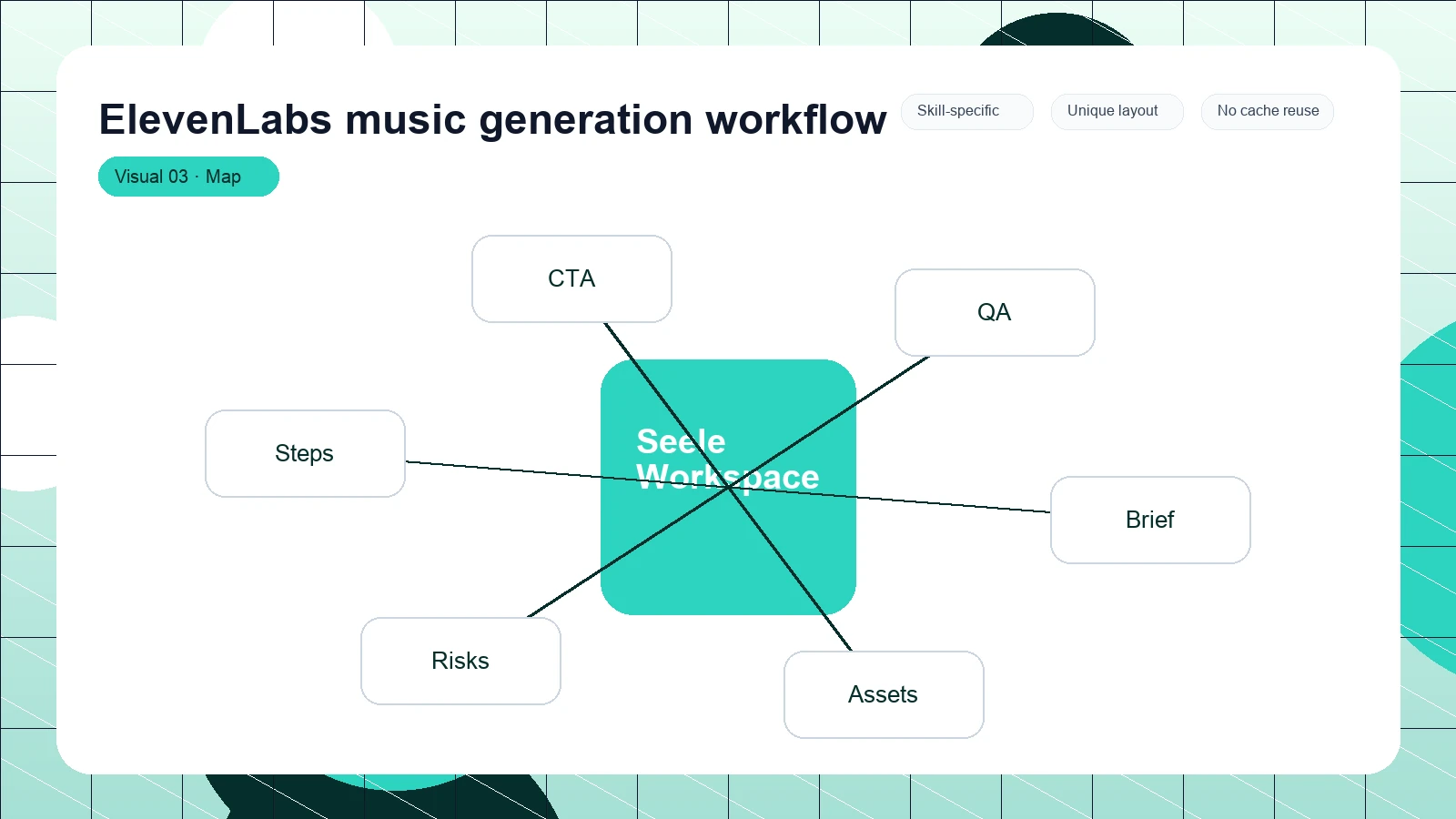1456x819 pixels.
Task: Click the Assets node box
Action: point(884,694)
